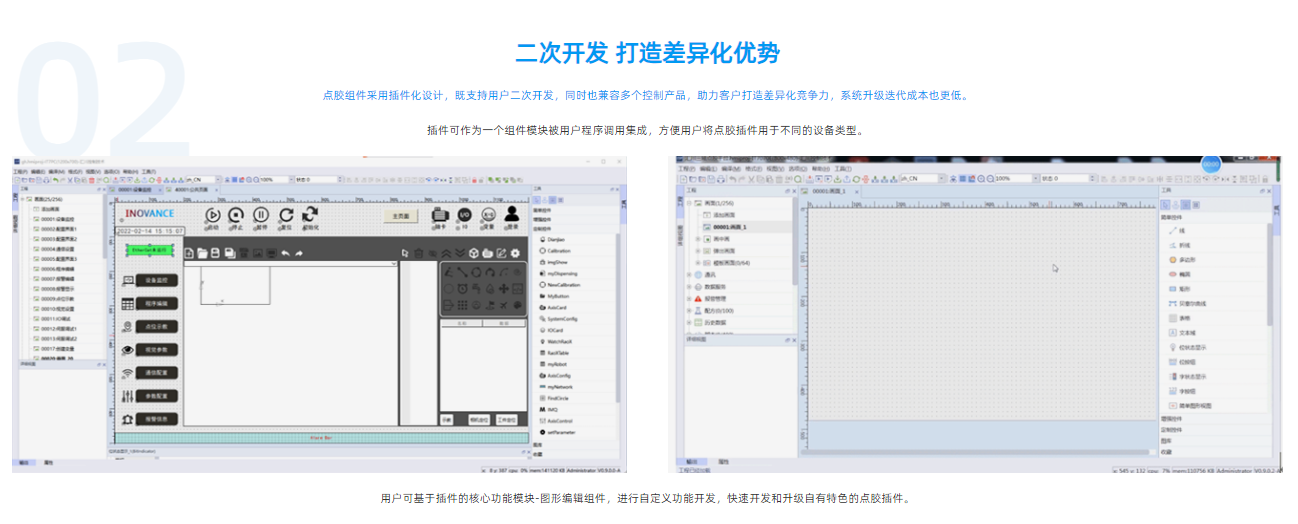Open the first menu in right window menu bar

coord(686,169)
